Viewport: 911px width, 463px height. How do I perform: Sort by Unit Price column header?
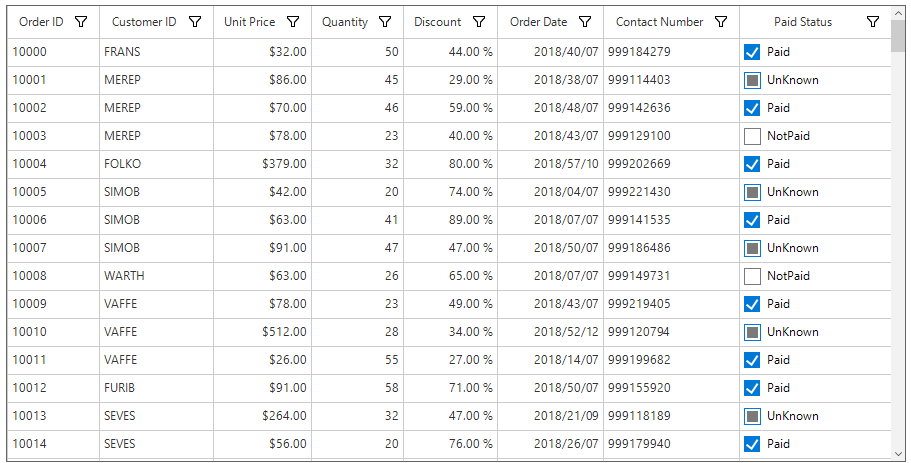click(x=250, y=22)
